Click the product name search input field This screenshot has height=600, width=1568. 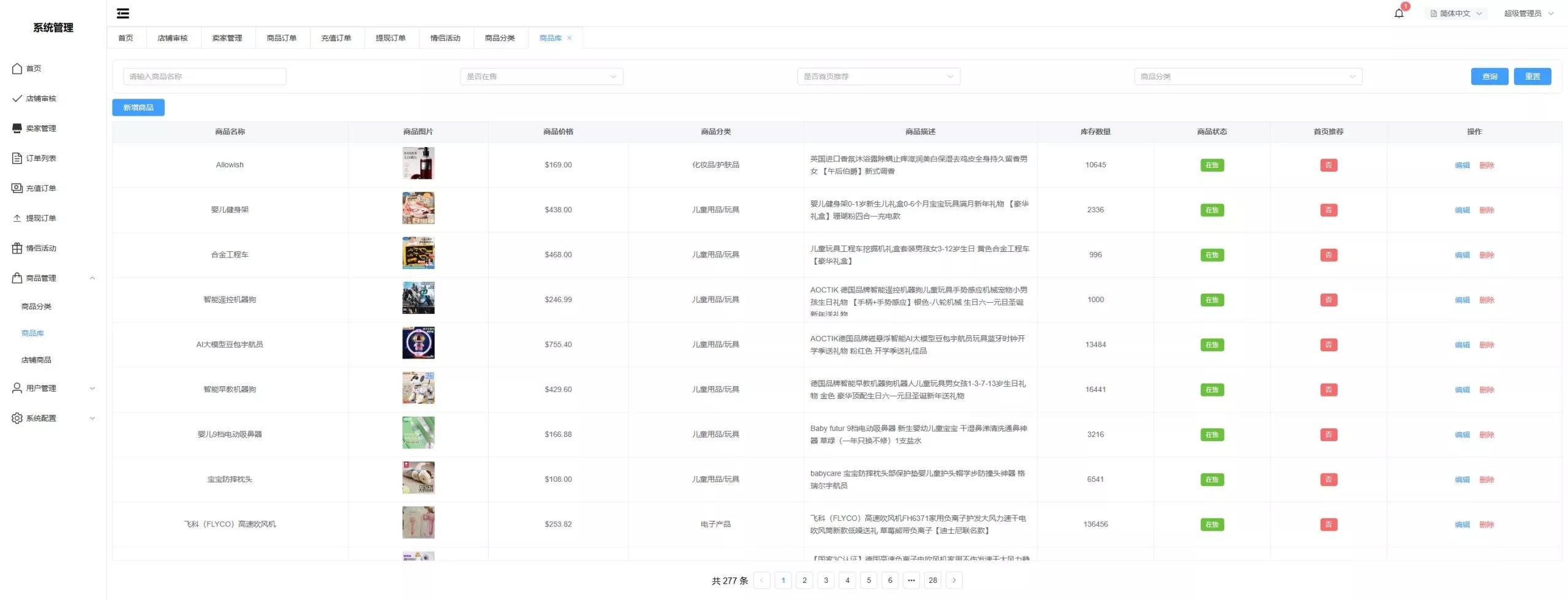point(205,77)
